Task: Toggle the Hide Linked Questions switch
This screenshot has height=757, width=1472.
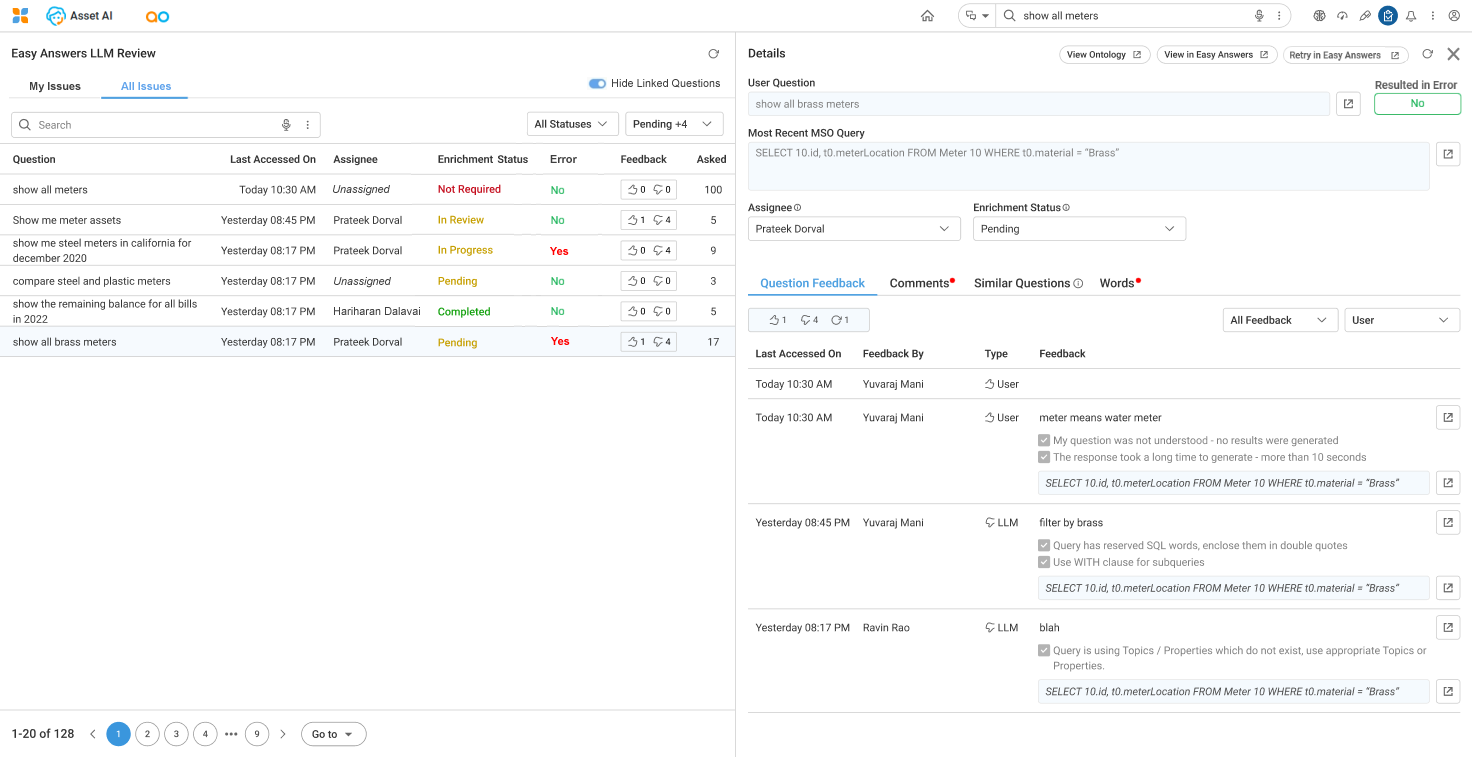Action: click(597, 84)
